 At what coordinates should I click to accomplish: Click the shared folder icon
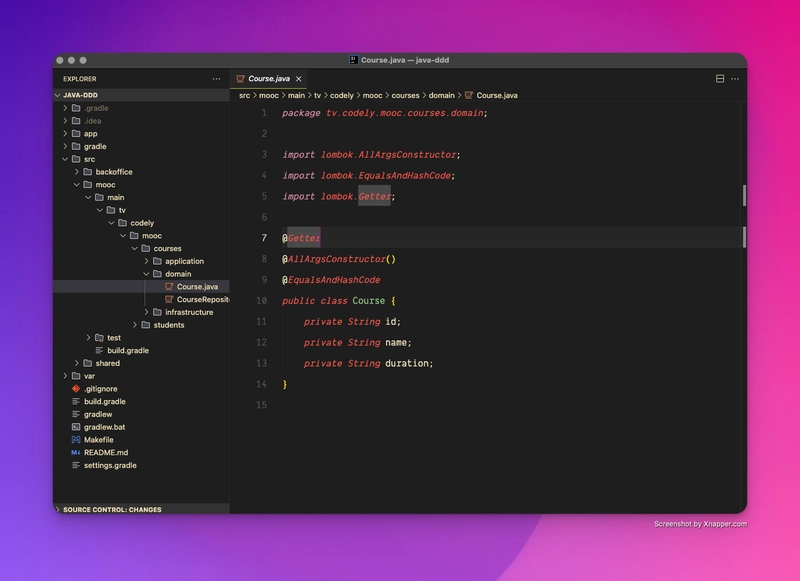pyautogui.click(x=88, y=363)
